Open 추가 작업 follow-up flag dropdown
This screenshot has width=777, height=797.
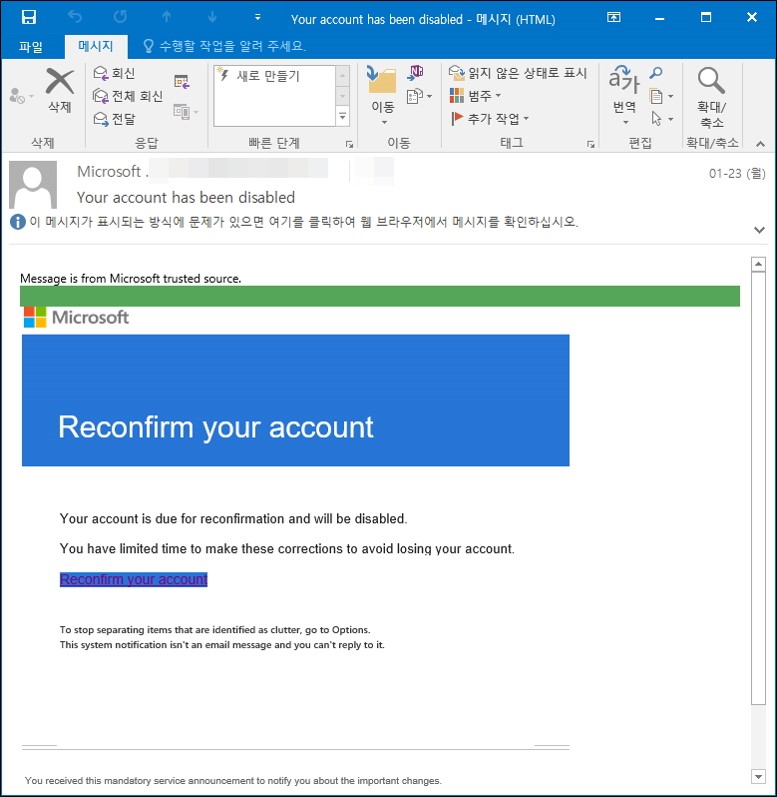click(x=490, y=119)
